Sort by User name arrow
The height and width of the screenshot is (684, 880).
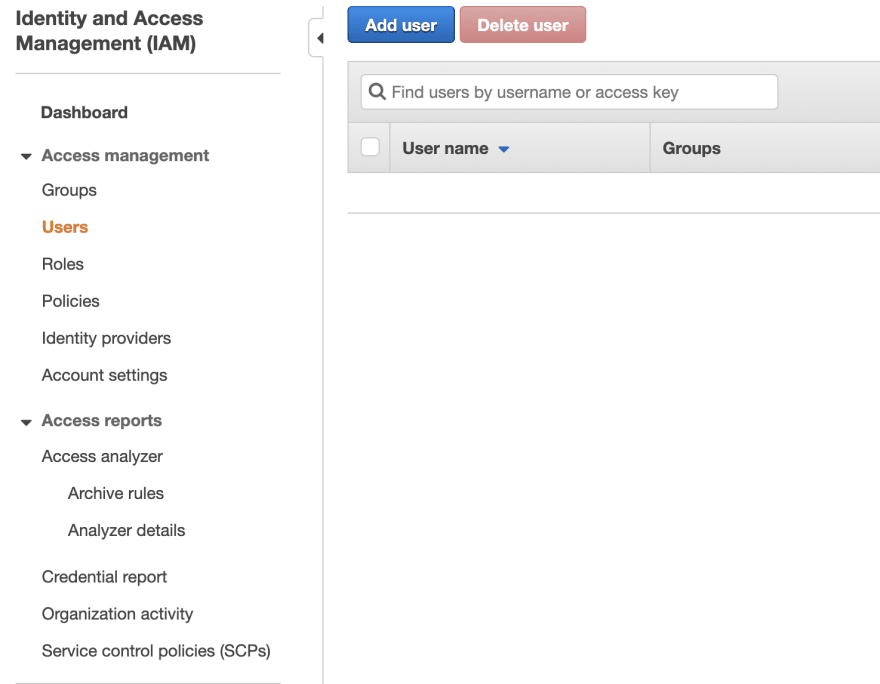pyautogui.click(x=503, y=149)
